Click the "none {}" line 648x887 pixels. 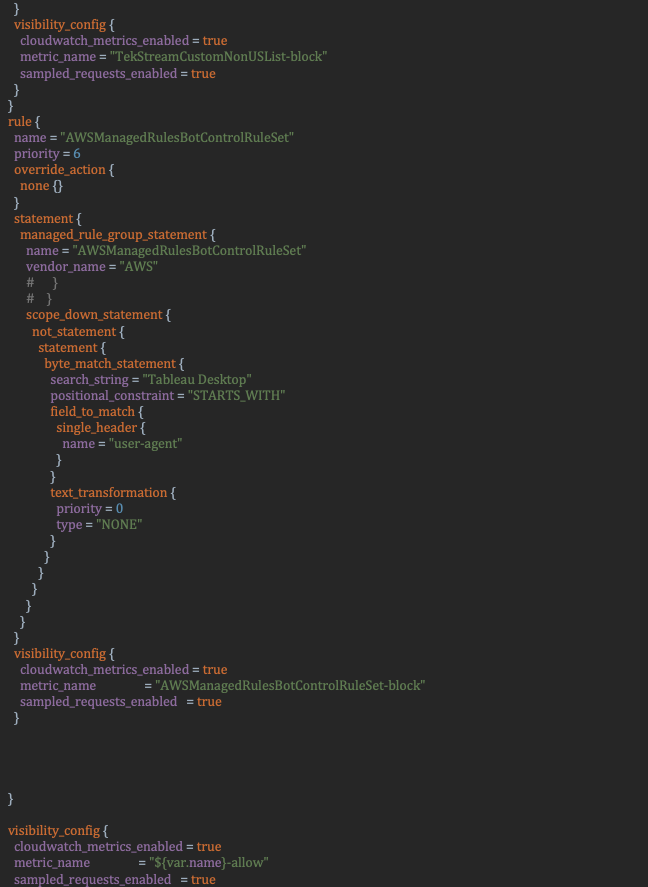coord(41,186)
